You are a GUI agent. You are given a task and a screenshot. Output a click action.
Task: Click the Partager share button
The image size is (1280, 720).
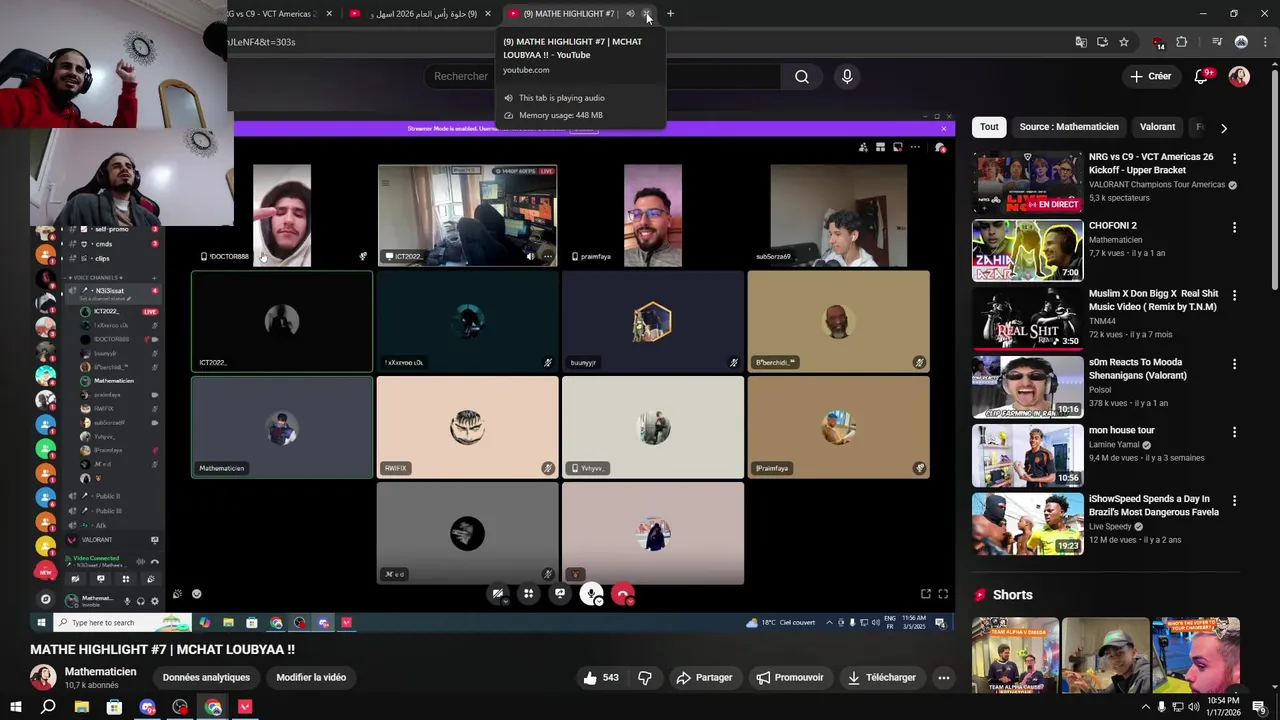[704, 678]
